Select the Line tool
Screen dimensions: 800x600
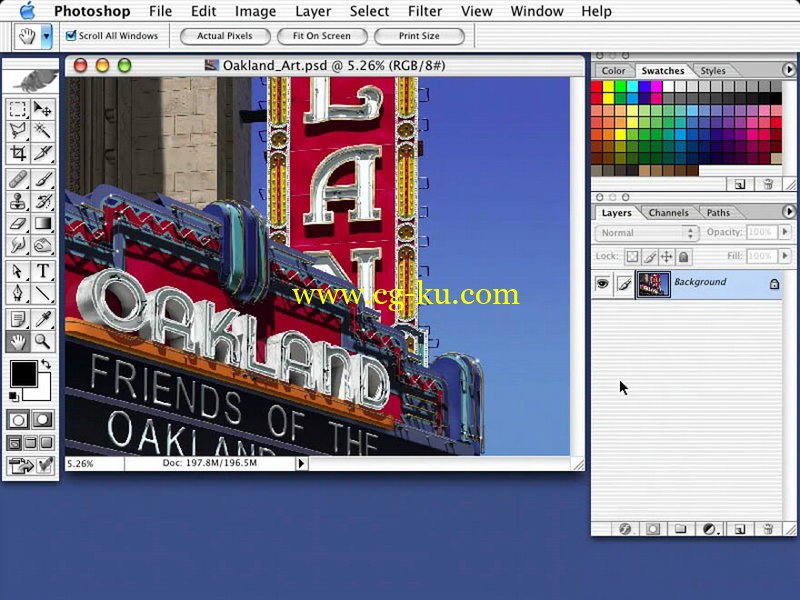tap(43, 293)
